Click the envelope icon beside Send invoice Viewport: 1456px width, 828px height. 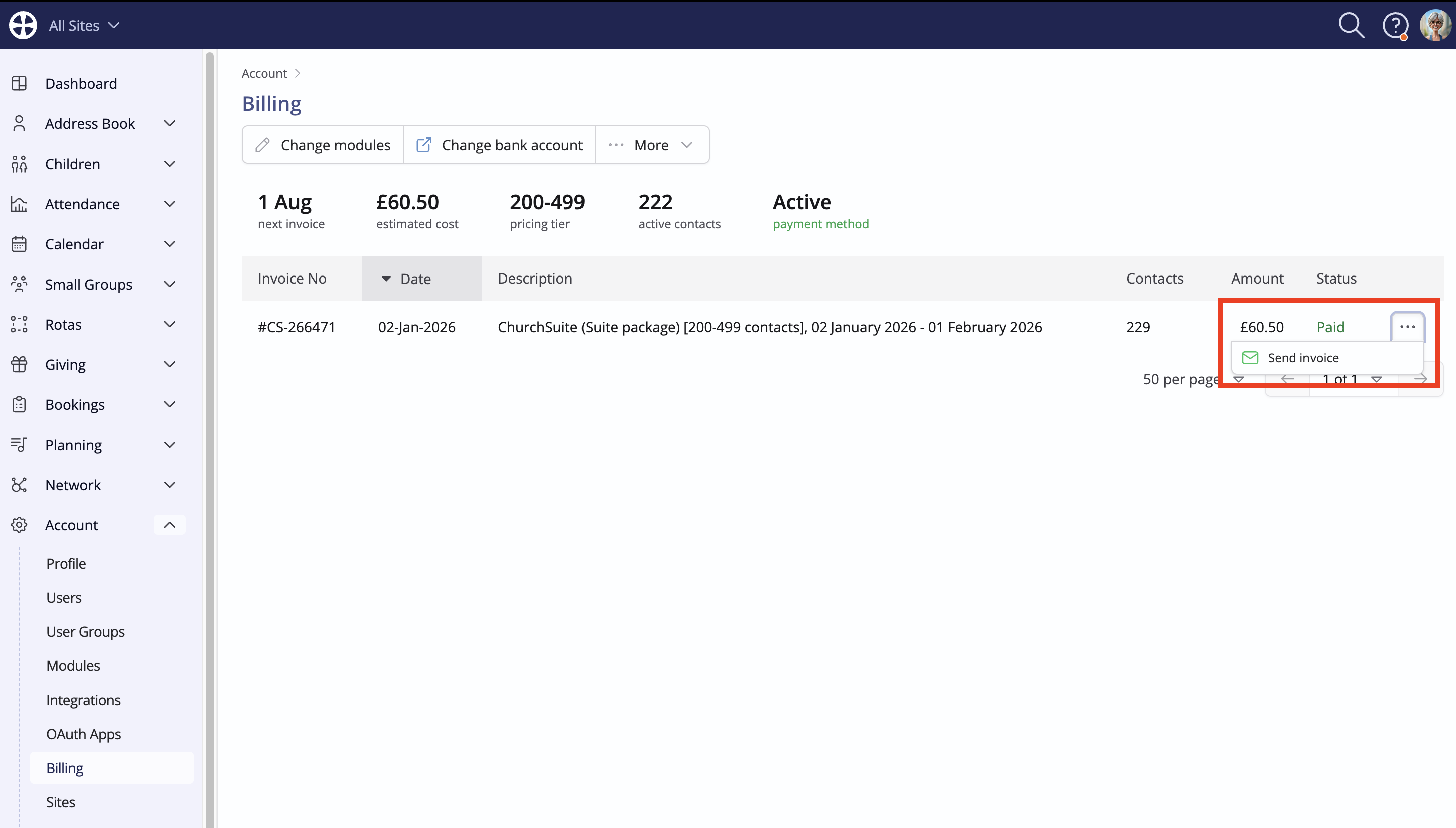tap(1250, 358)
